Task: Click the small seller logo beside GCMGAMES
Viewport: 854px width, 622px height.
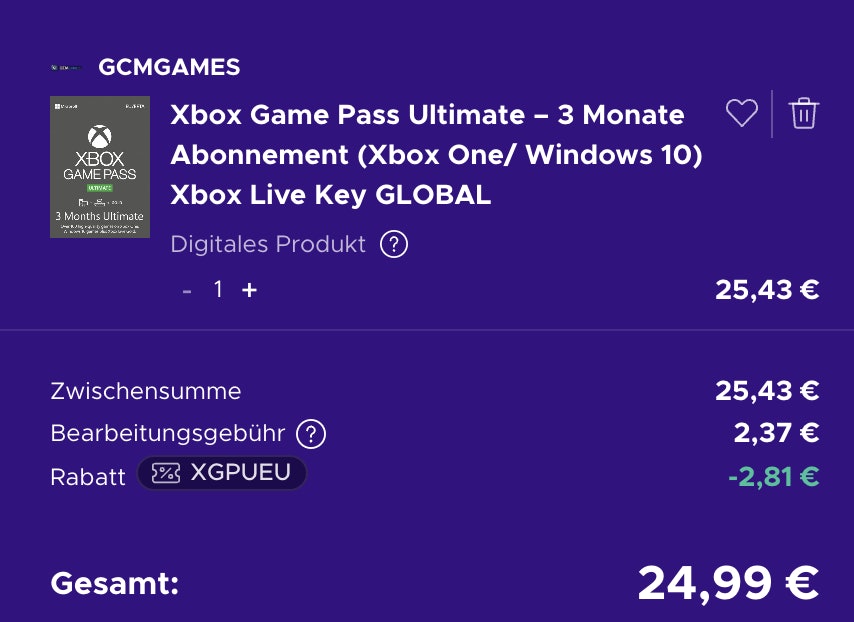Action: 66,68
